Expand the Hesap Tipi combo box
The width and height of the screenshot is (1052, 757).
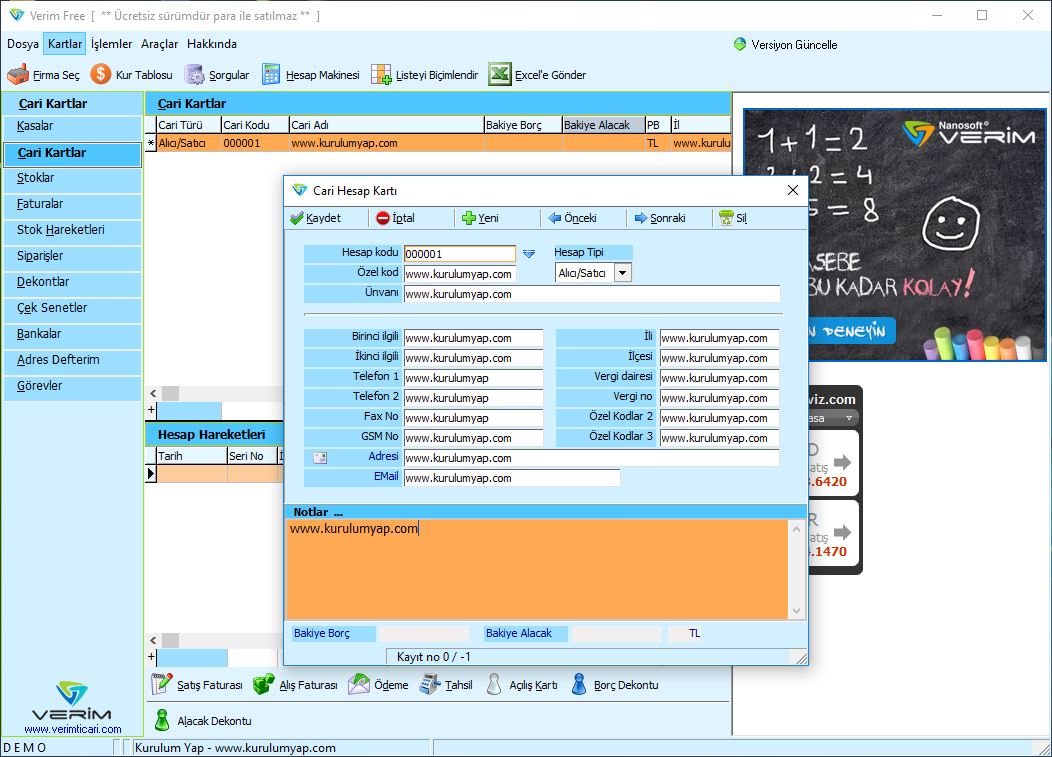point(623,272)
